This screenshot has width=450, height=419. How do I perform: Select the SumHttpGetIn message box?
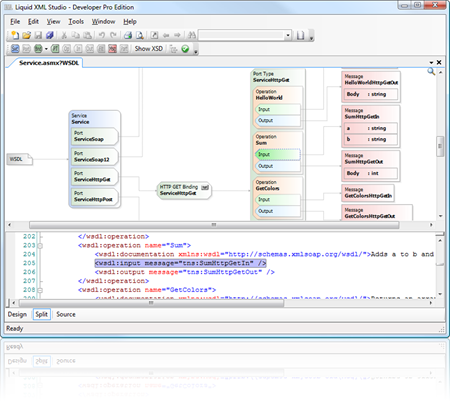[370, 126]
